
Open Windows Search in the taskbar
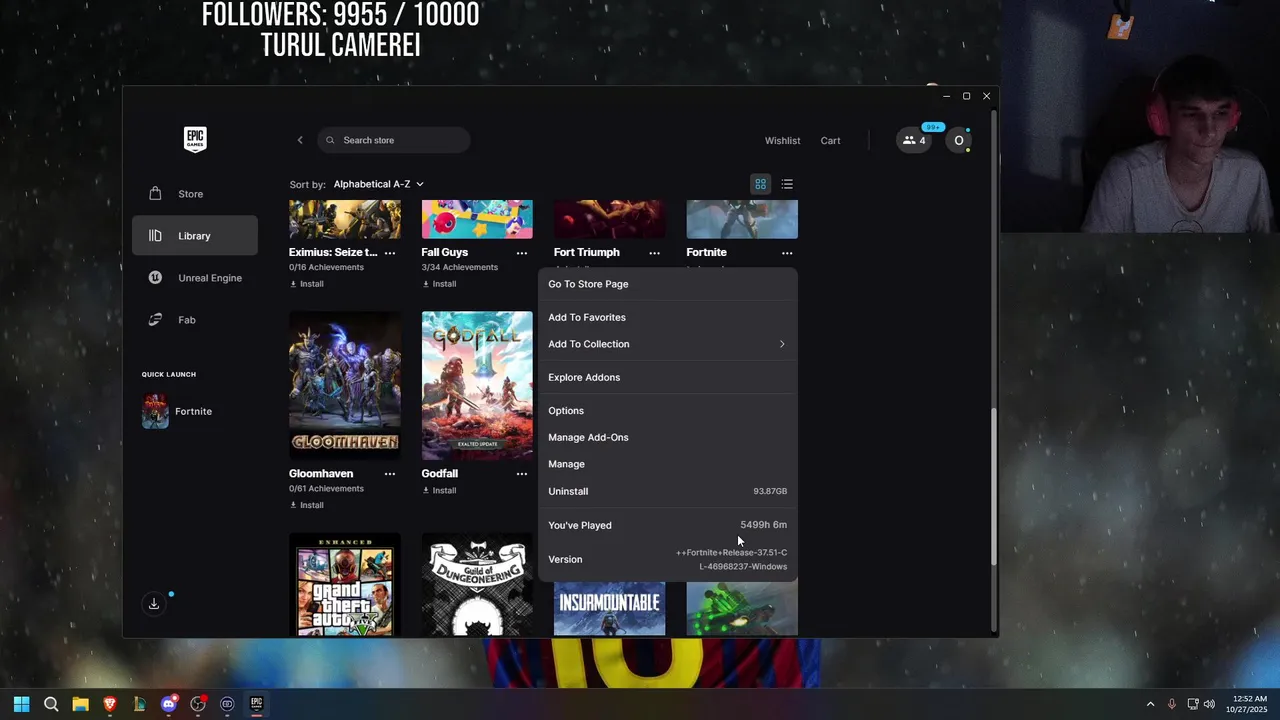click(51, 704)
